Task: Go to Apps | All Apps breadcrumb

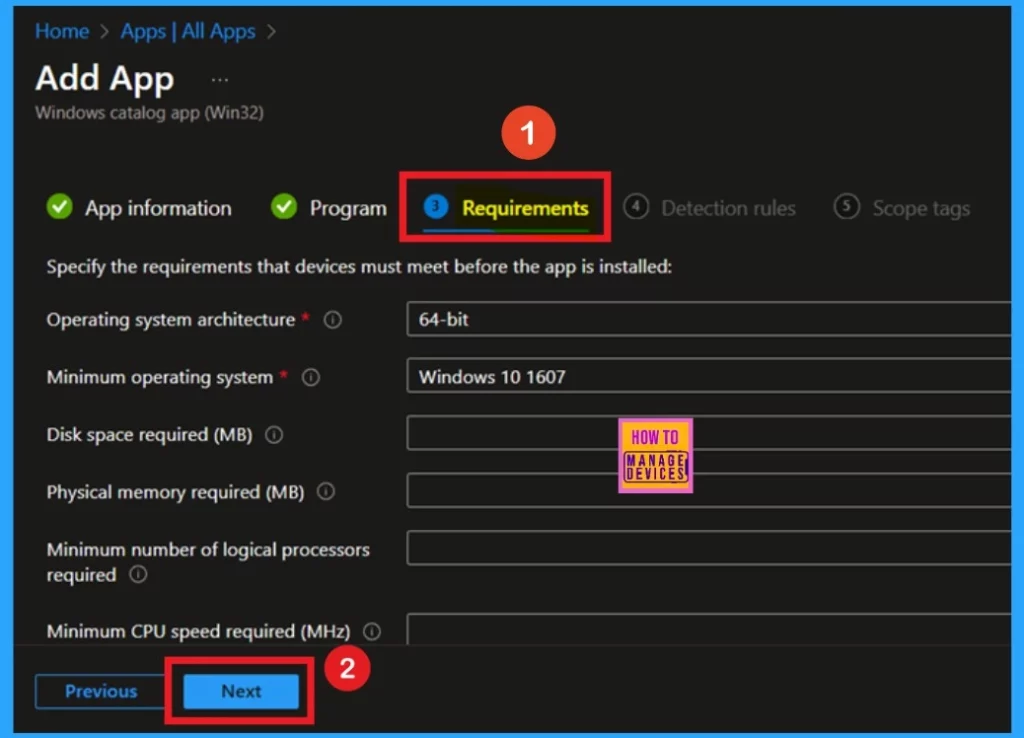Action: (188, 31)
